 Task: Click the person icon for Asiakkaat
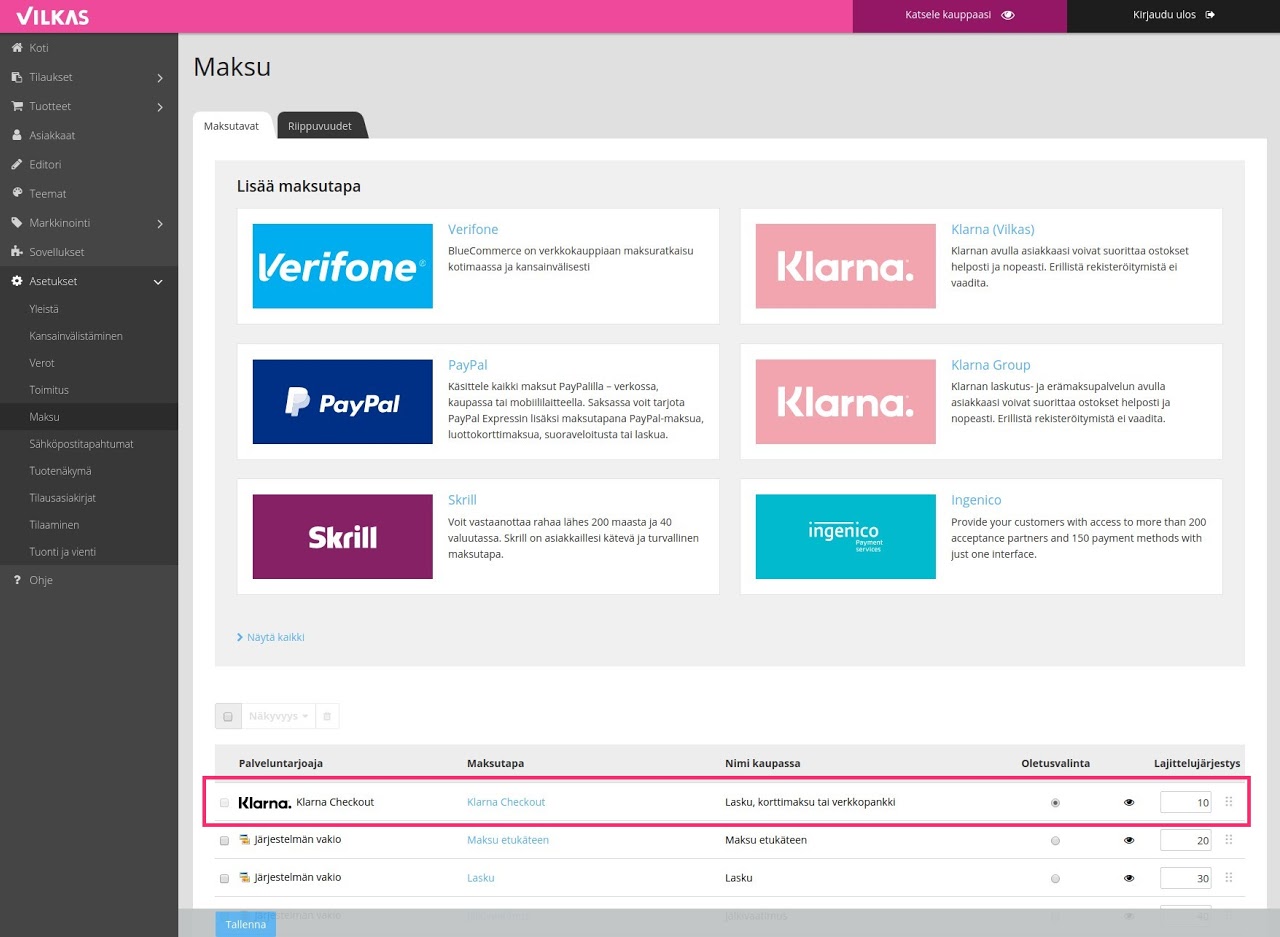point(17,135)
